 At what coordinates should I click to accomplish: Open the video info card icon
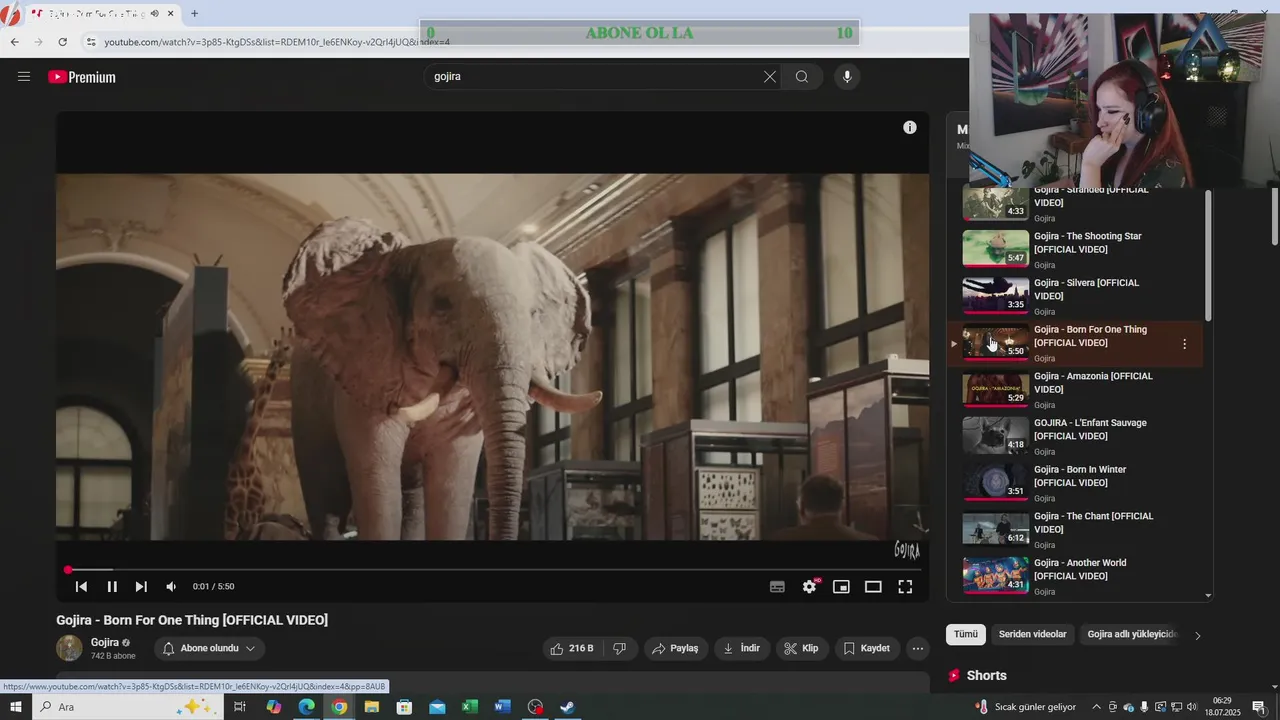[x=910, y=127]
